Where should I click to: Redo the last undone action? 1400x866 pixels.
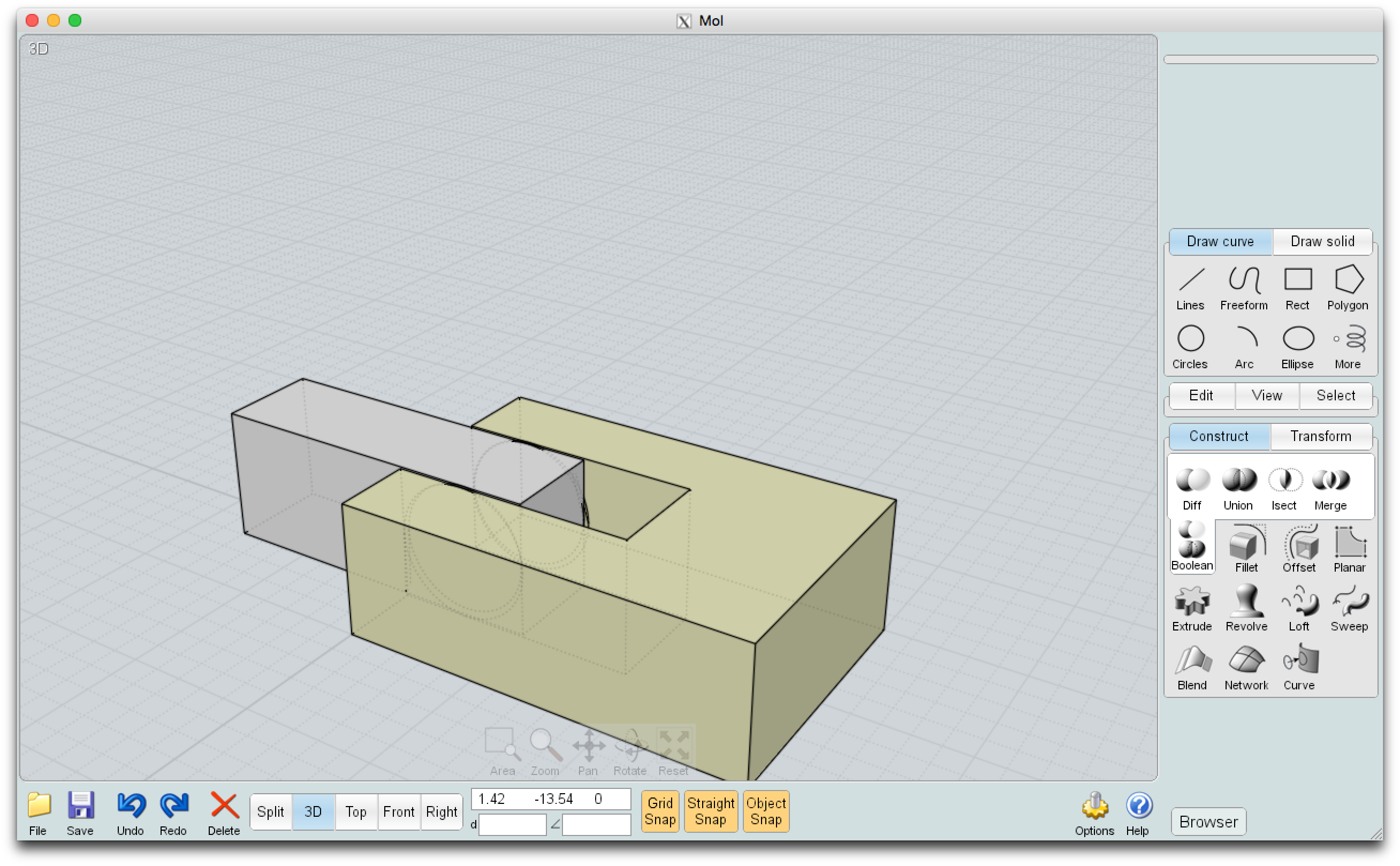(173, 814)
